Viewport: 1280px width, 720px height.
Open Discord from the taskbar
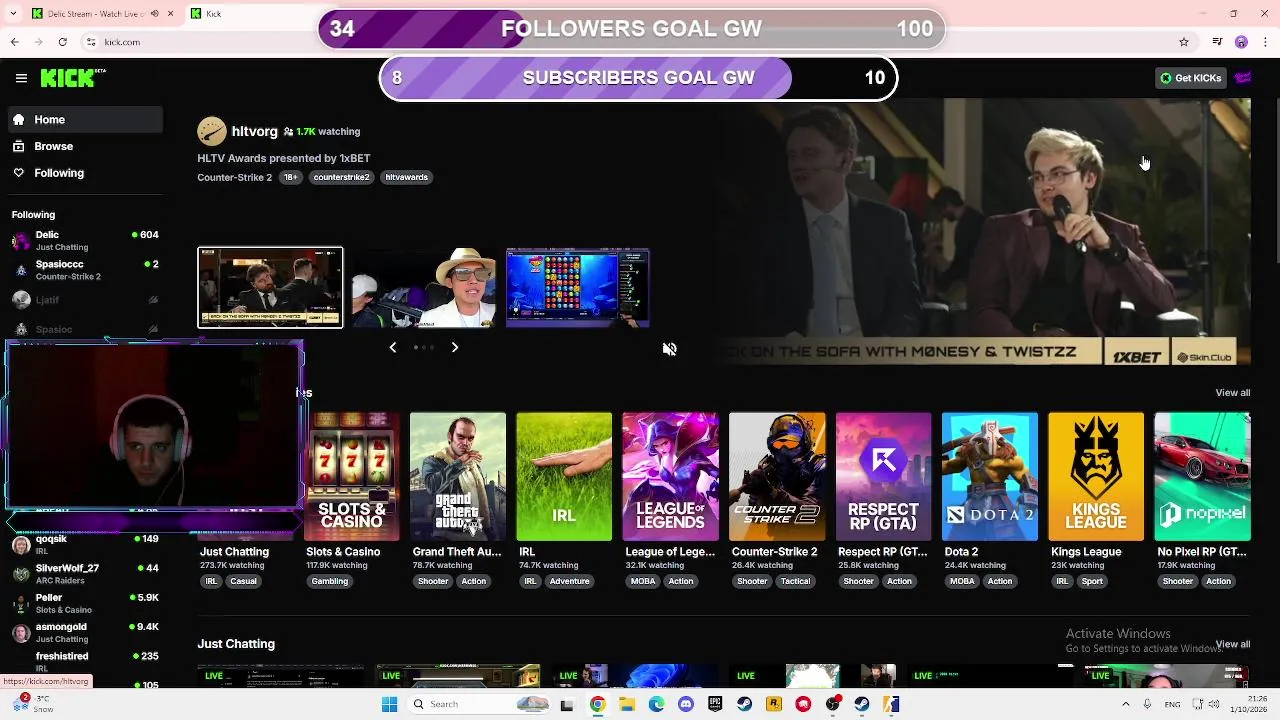point(685,704)
